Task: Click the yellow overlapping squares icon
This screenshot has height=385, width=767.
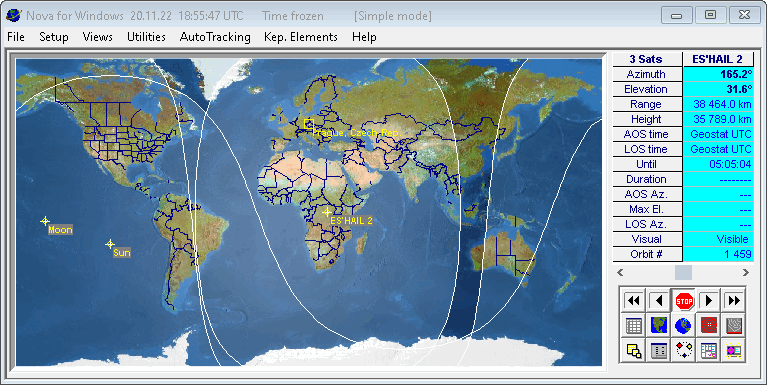Action: tap(633, 350)
